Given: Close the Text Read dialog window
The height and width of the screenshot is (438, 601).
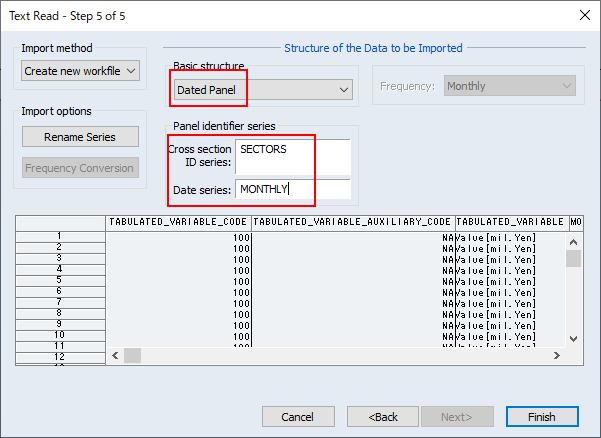Looking at the screenshot, I should point(583,15).
